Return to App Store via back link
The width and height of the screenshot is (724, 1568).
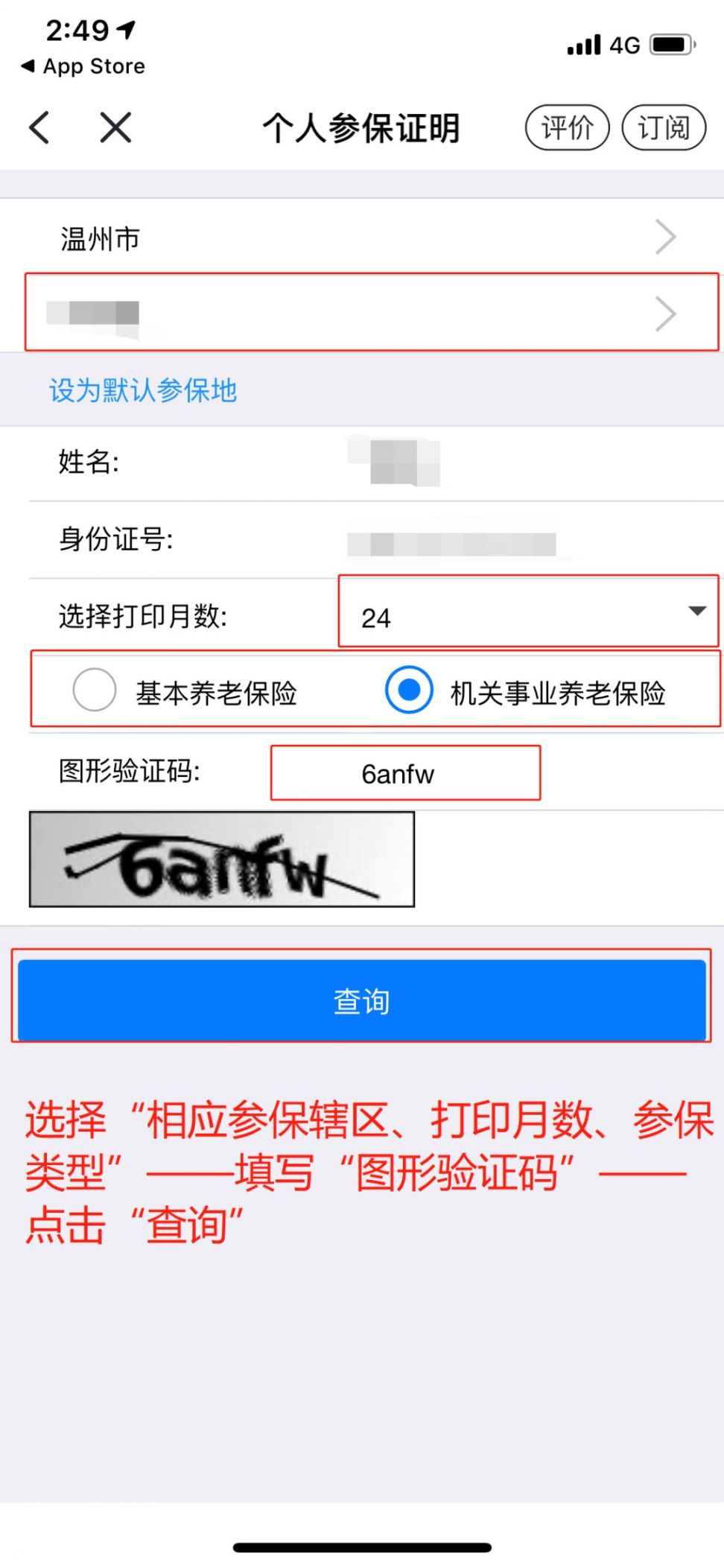83,66
